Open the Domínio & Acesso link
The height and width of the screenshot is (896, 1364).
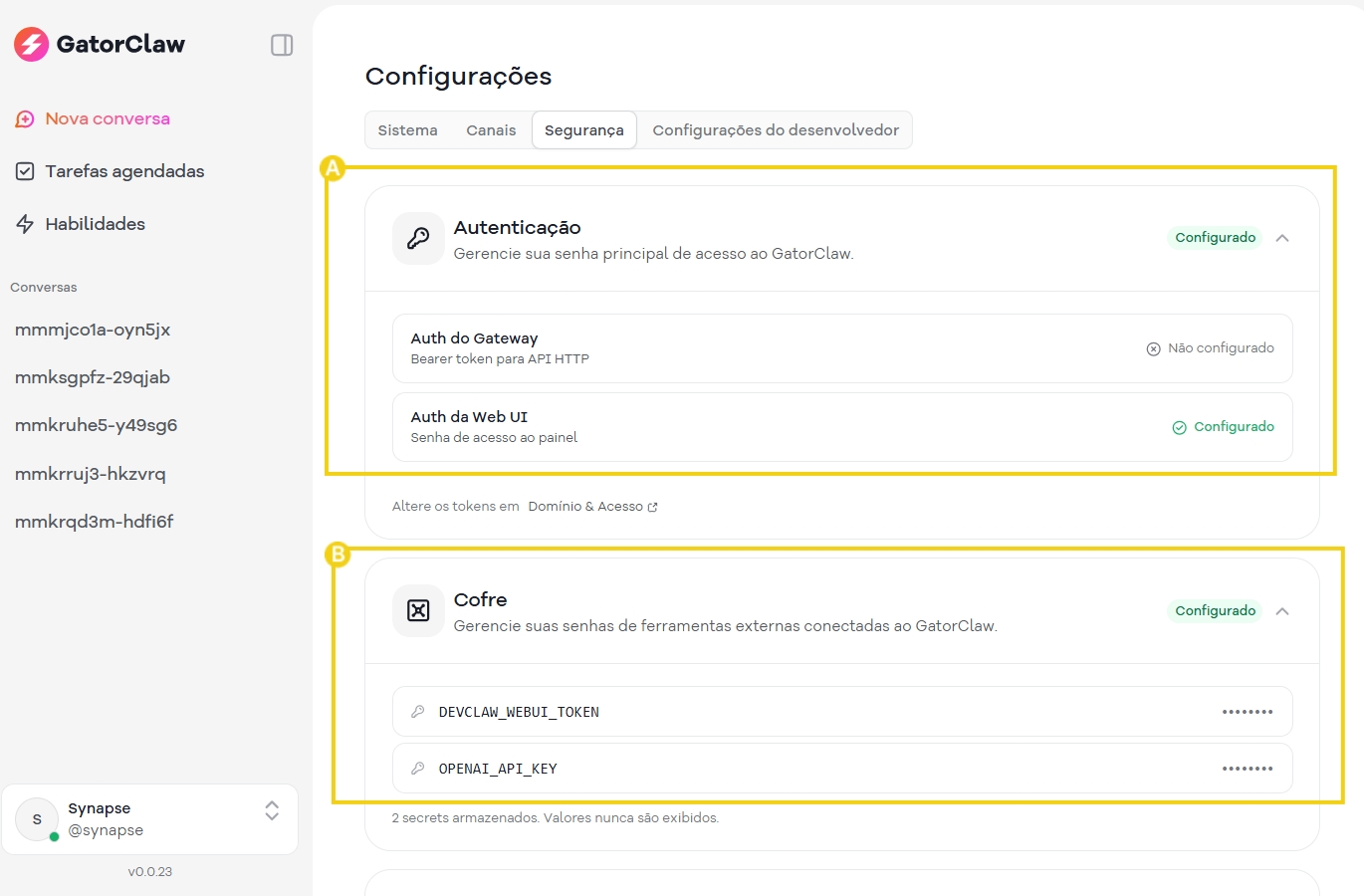point(591,507)
